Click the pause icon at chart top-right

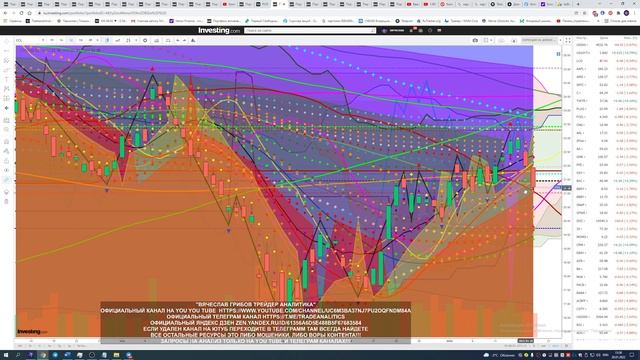coord(558,54)
